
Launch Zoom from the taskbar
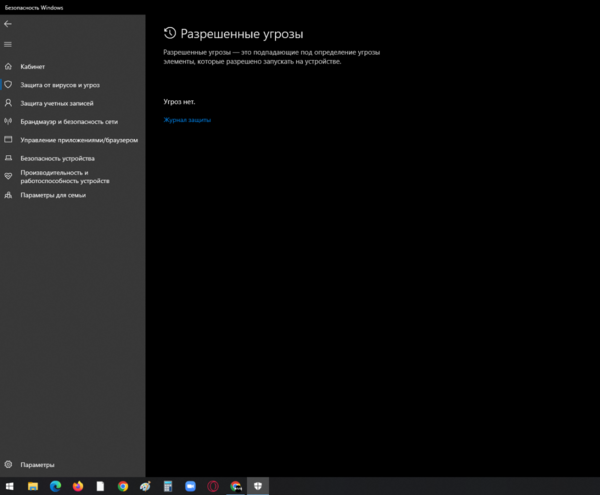(x=190, y=486)
